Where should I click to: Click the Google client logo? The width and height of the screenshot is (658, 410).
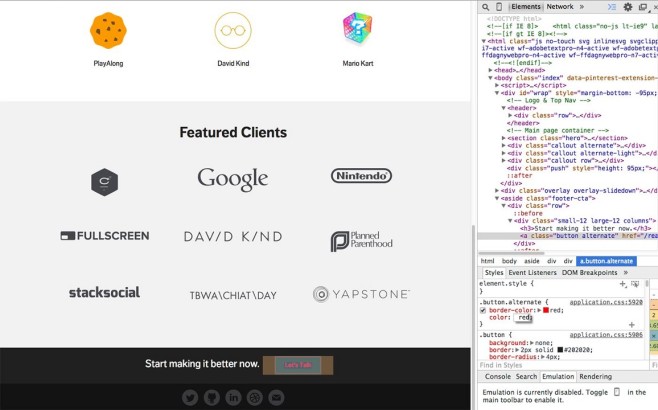232,179
